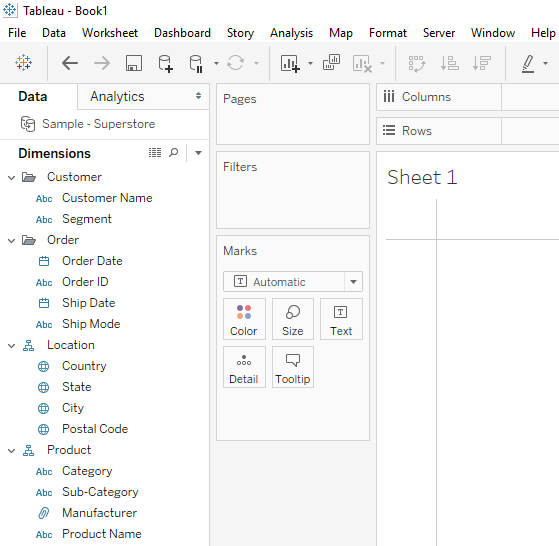Click the new worksheet icon
The height and width of the screenshot is (546, 559).
coord(290,63)
